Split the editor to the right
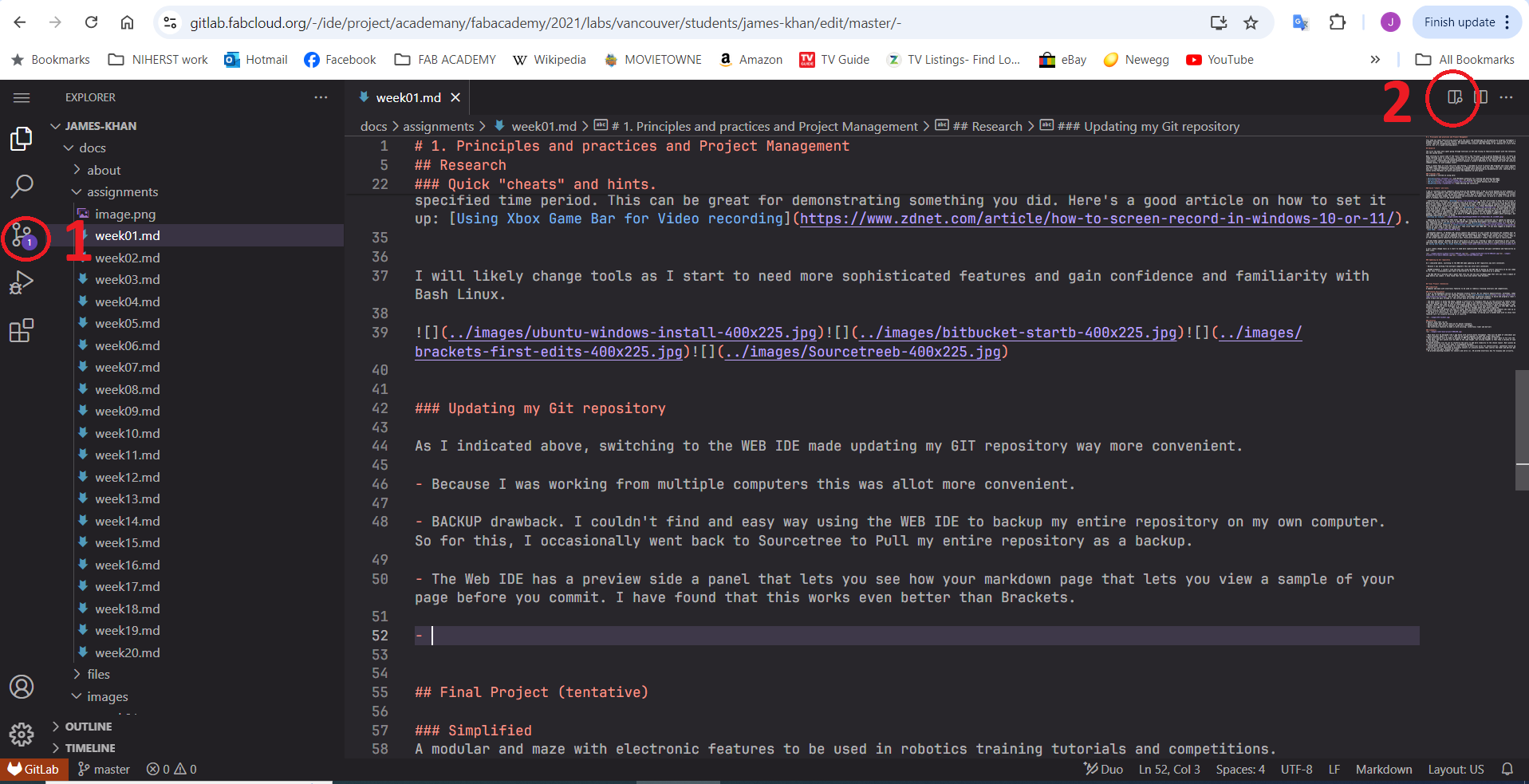 (1480, 97)
